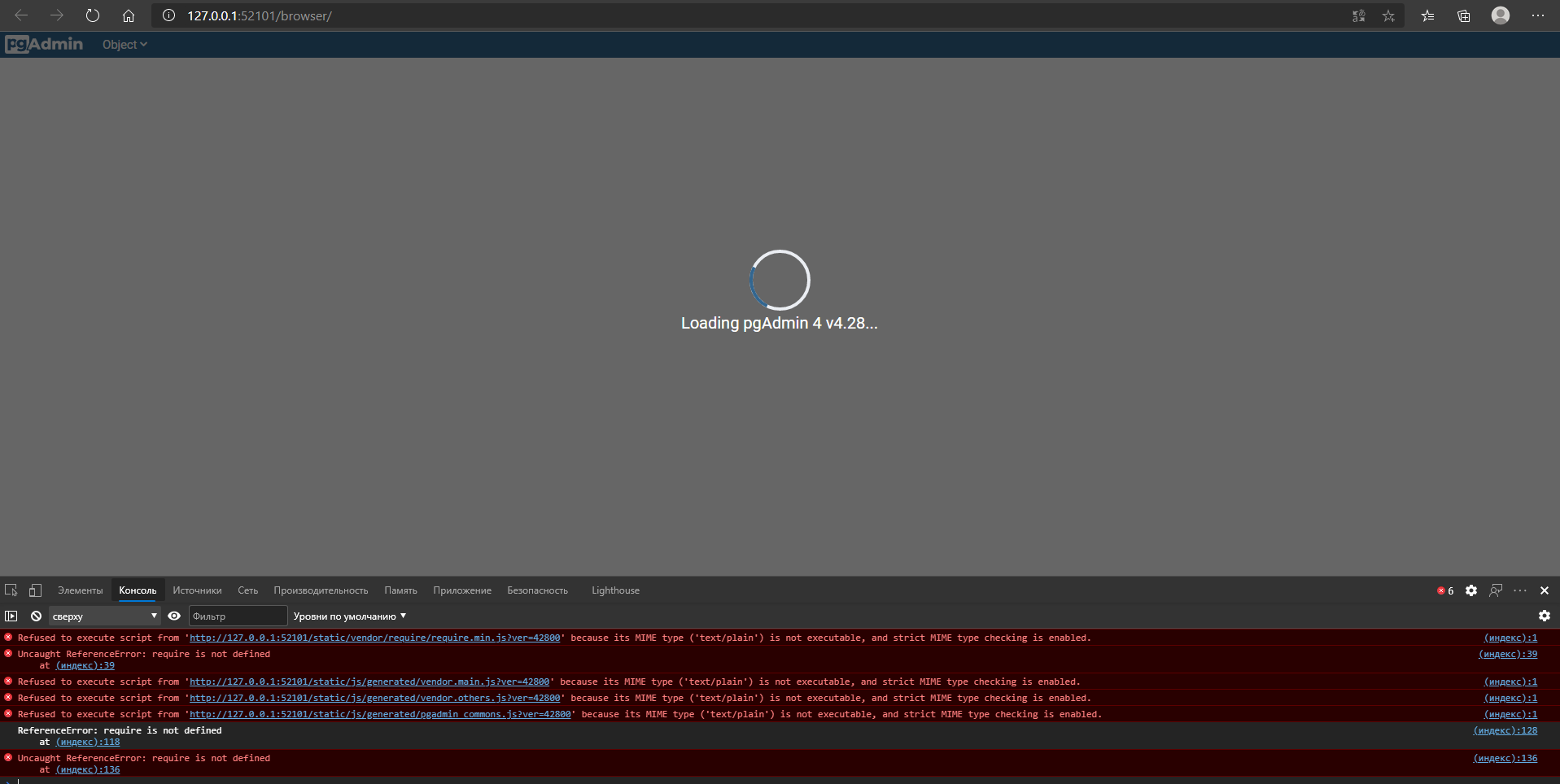Clear the console with the ban icon
The width and height of the screenshot is (1560, 784).
pos(36,616)
